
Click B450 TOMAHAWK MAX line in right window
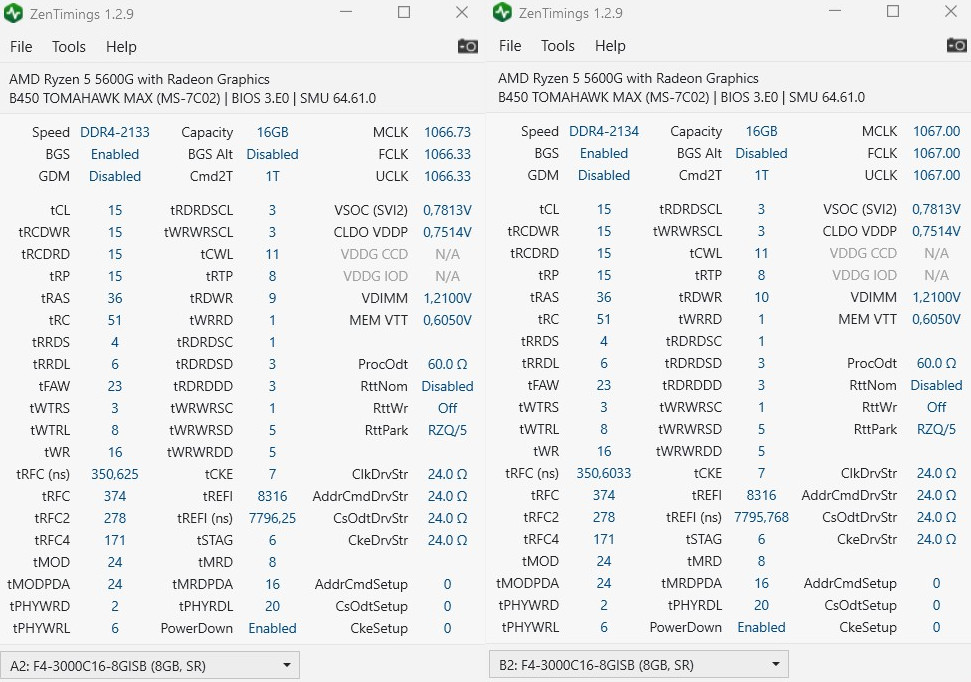681,97
